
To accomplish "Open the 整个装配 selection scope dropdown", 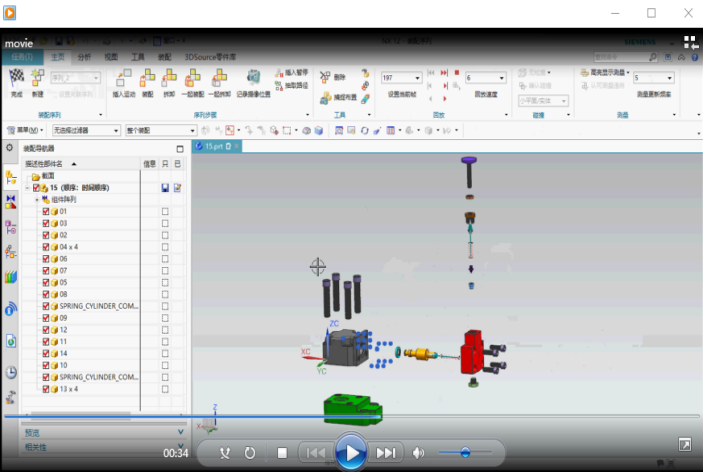I will pos(160,130).
